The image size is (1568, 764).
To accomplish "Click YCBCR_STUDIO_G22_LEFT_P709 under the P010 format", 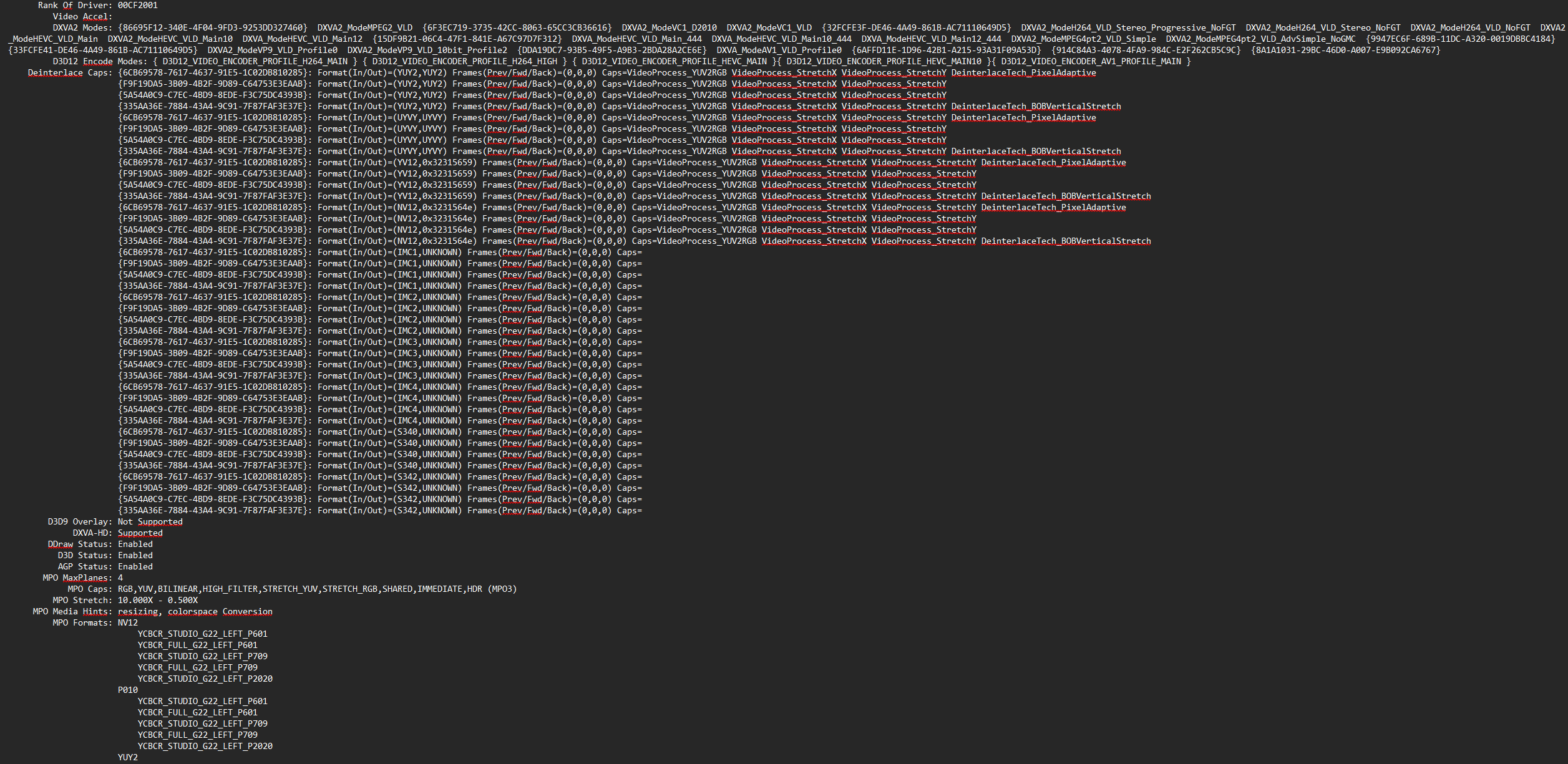I will (x=202, y=723).
